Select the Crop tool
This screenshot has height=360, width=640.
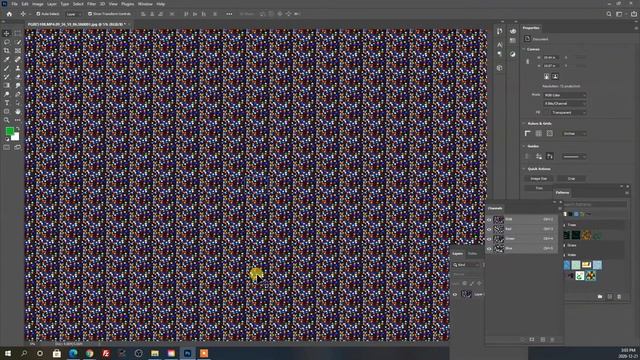(7, 51)
